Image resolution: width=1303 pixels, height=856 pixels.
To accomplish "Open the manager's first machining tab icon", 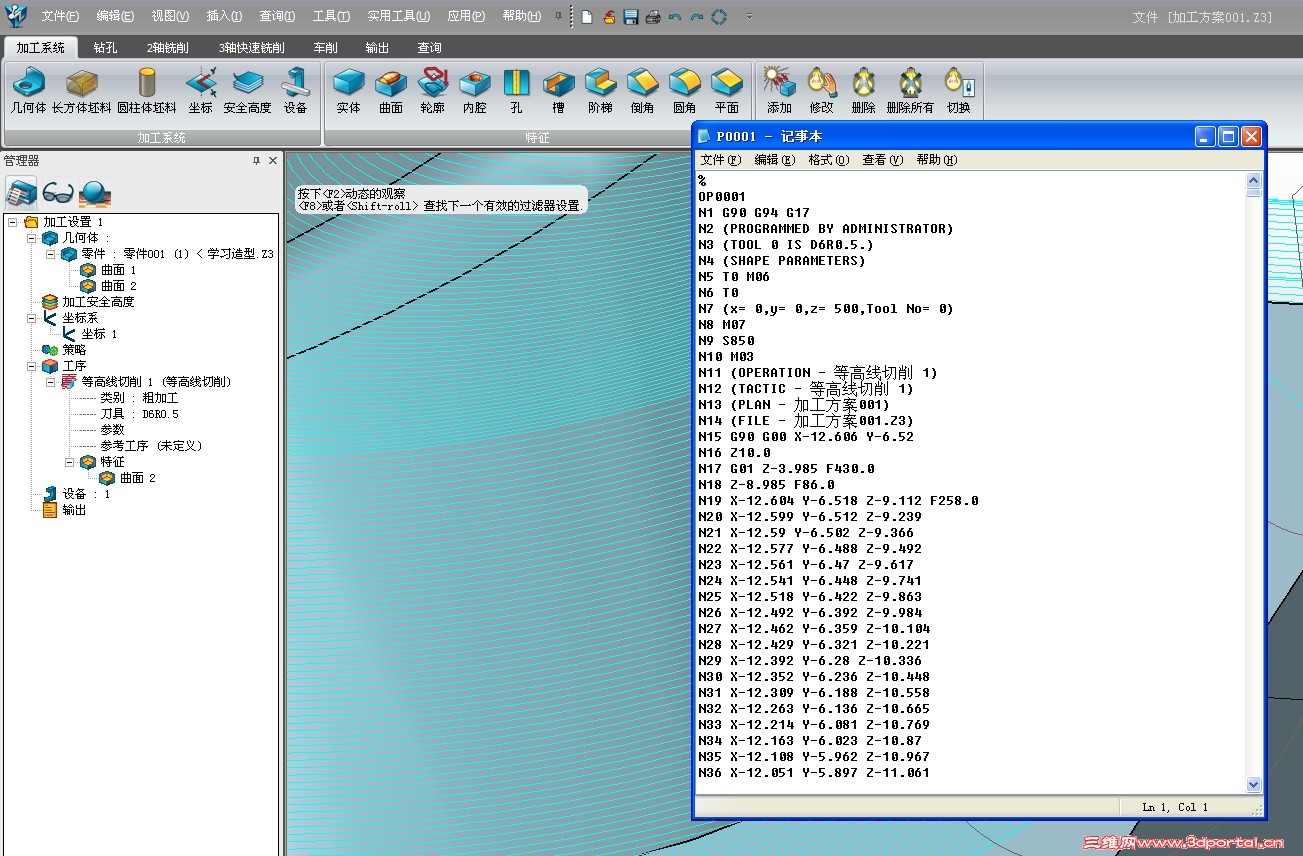I will (x=21, y=192).
